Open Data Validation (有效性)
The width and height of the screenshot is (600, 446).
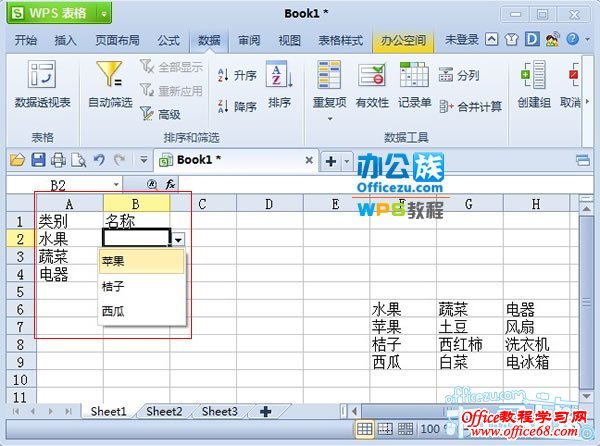372,85
